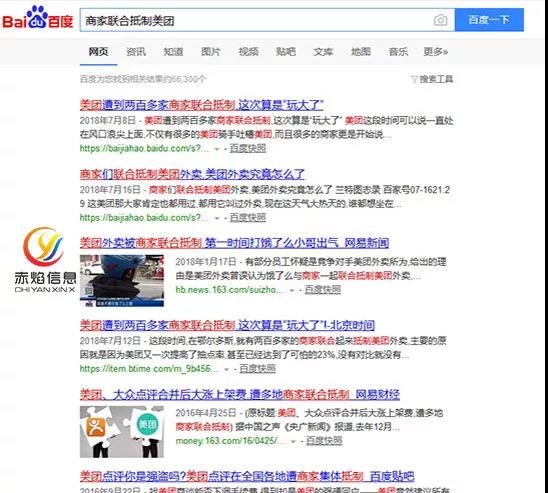The image size is (548, 493).
Task: Click the delivery rider news thumbnail
Action: click(122, 281)
